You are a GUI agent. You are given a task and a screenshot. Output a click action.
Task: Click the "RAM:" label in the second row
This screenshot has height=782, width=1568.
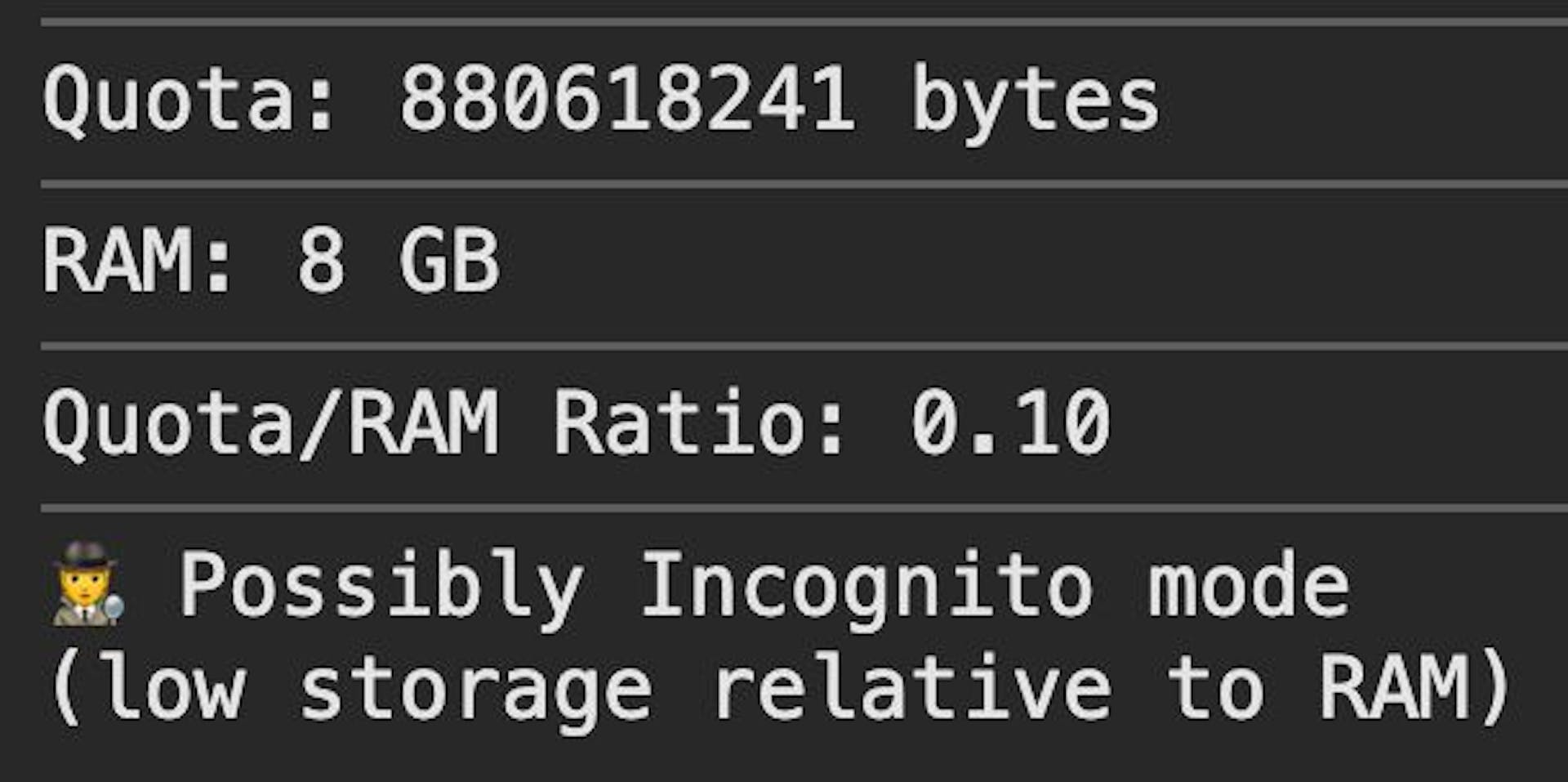click(139, 261)
